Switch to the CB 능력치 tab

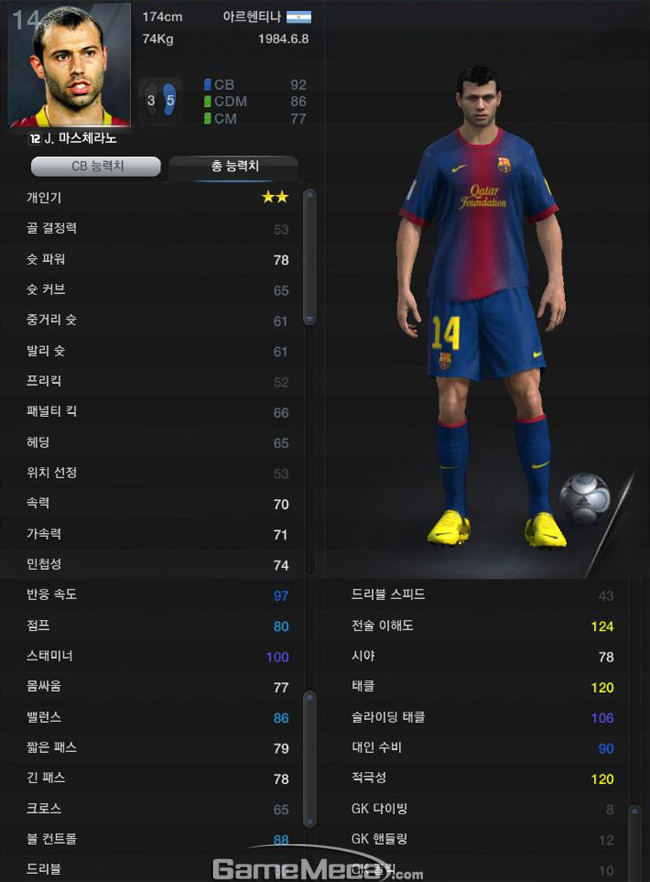pos(96,166)
